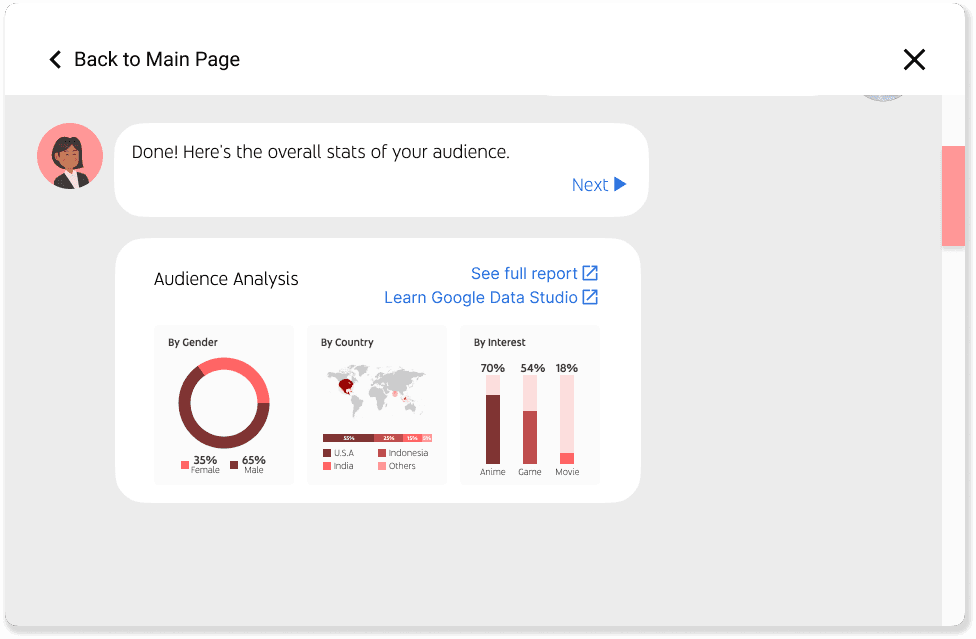
Task: Click the U.S.A legend color swatch
Action: 327,453
